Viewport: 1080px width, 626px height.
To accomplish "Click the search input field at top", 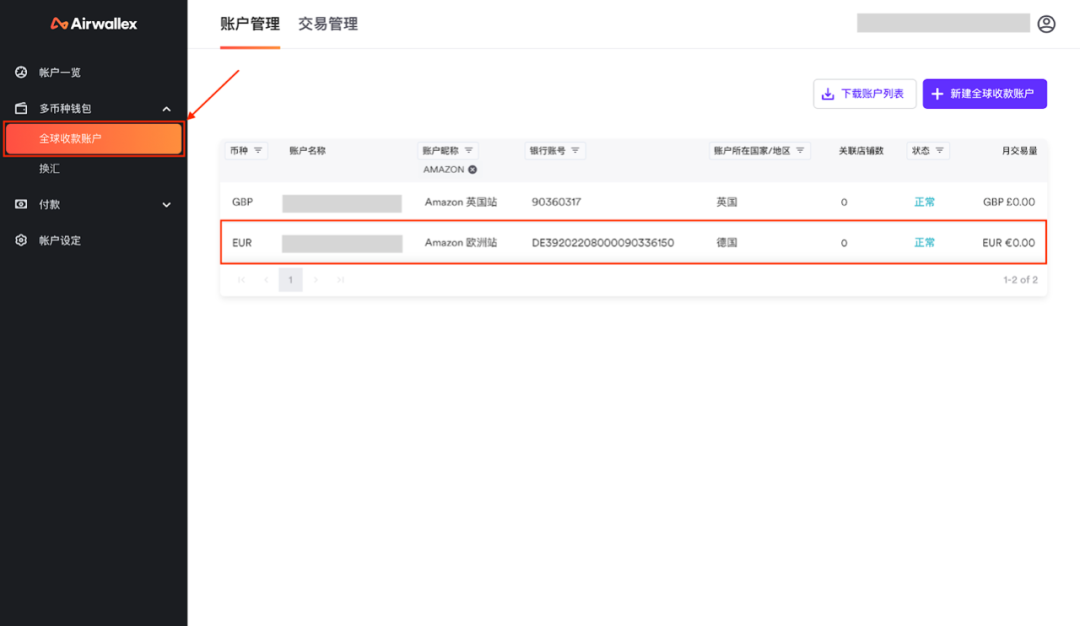I will click(x=942, y=22).
